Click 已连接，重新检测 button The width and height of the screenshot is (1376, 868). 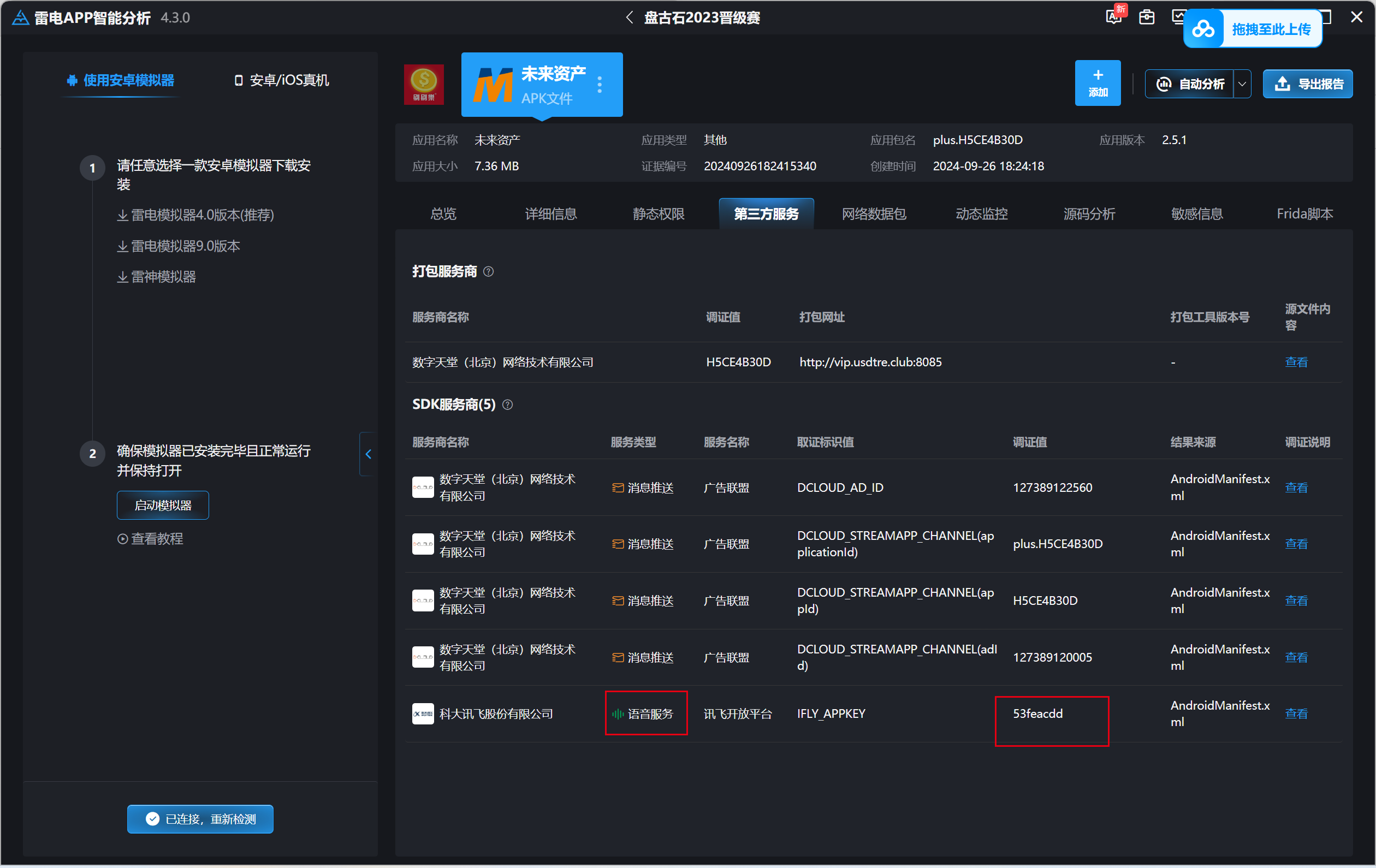(200, 819)
